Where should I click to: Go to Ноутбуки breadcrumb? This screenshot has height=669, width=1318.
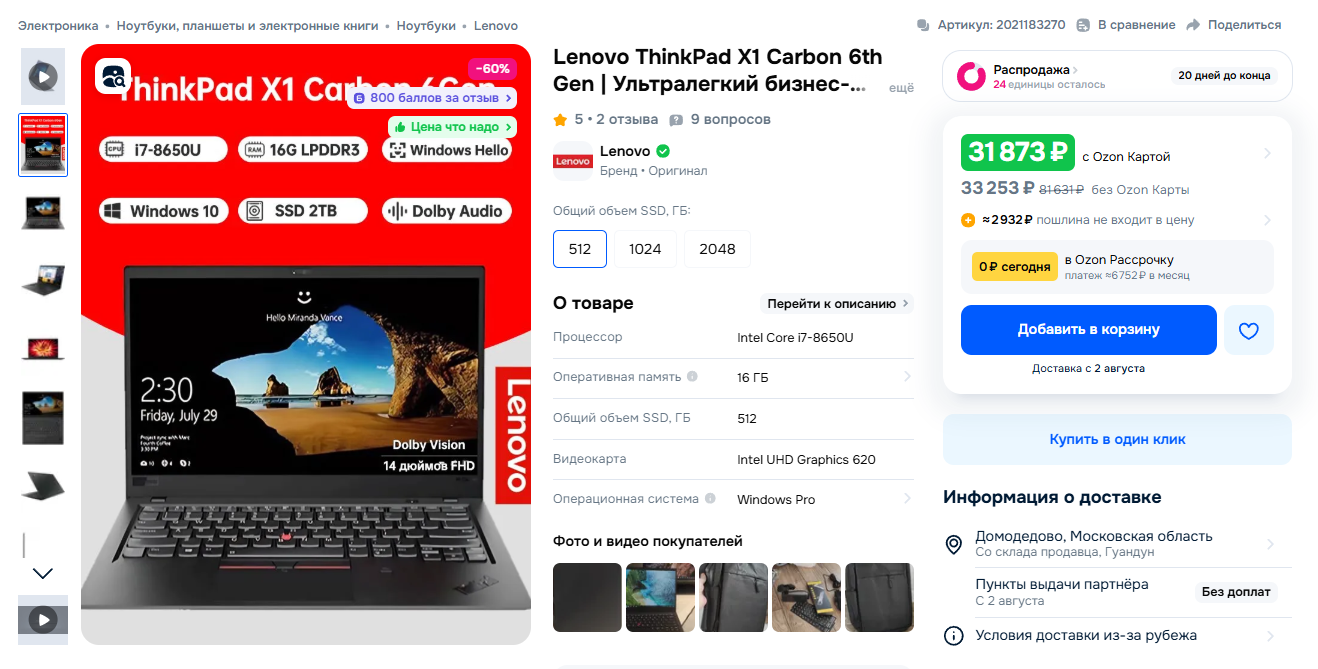click(x=426, y=25)
